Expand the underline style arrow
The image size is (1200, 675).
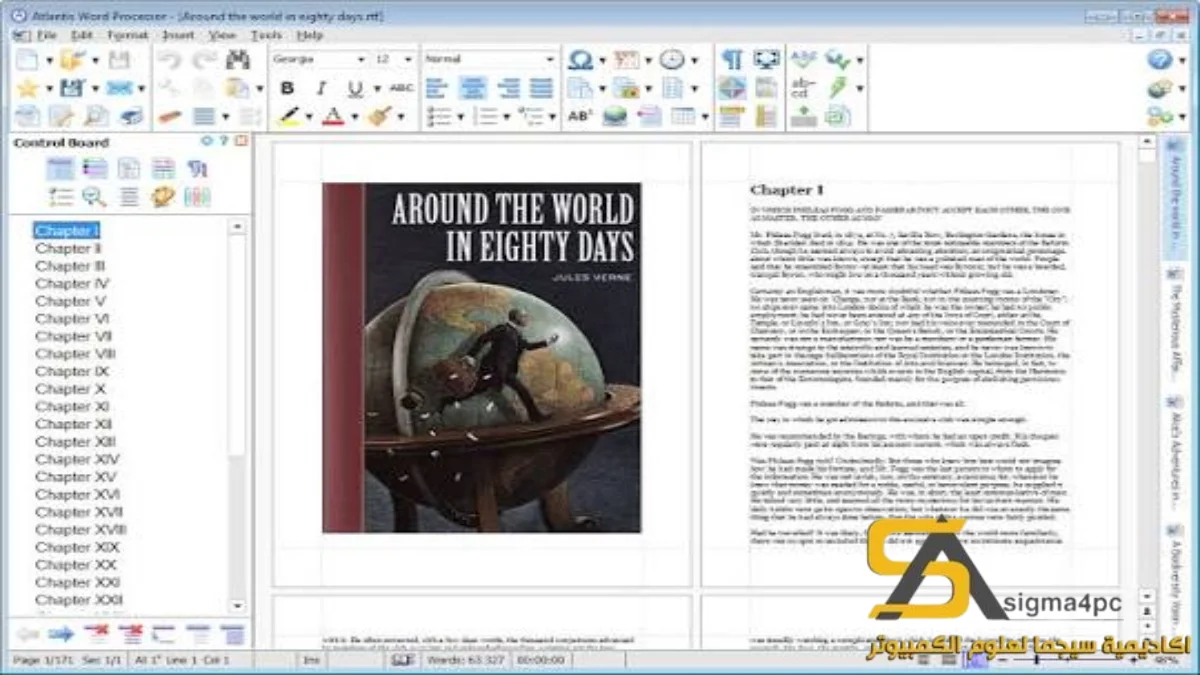(377, 88)
